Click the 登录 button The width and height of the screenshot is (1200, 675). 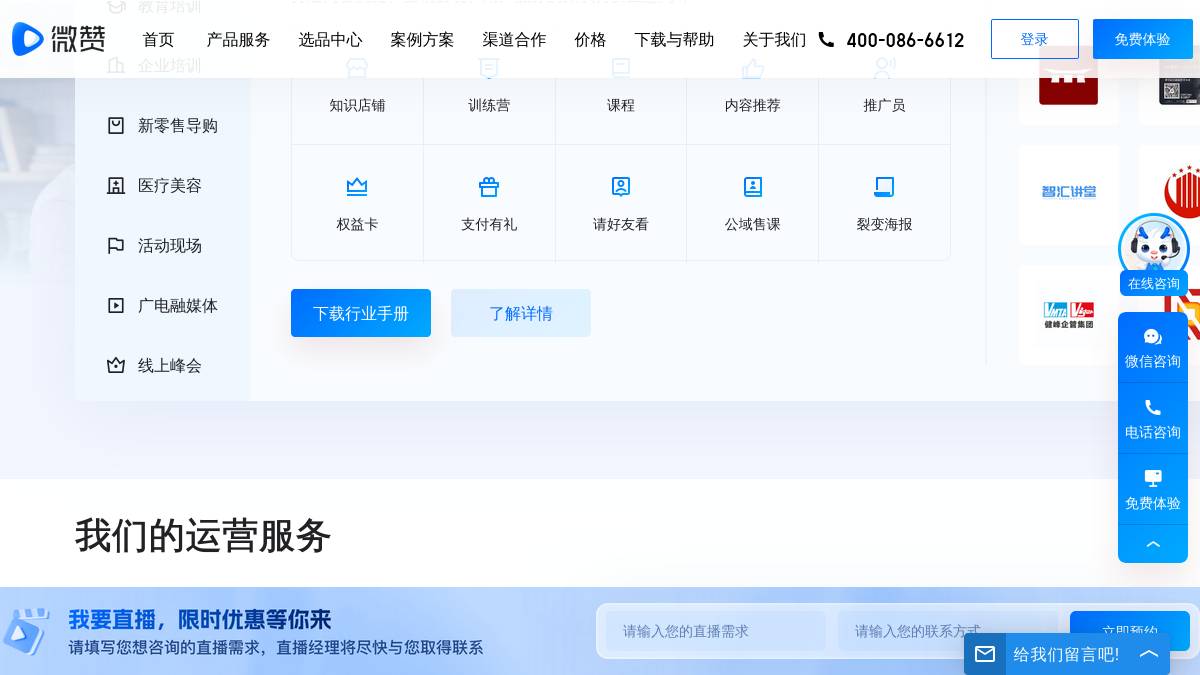pyautogui.click(x=1035, y=39)
